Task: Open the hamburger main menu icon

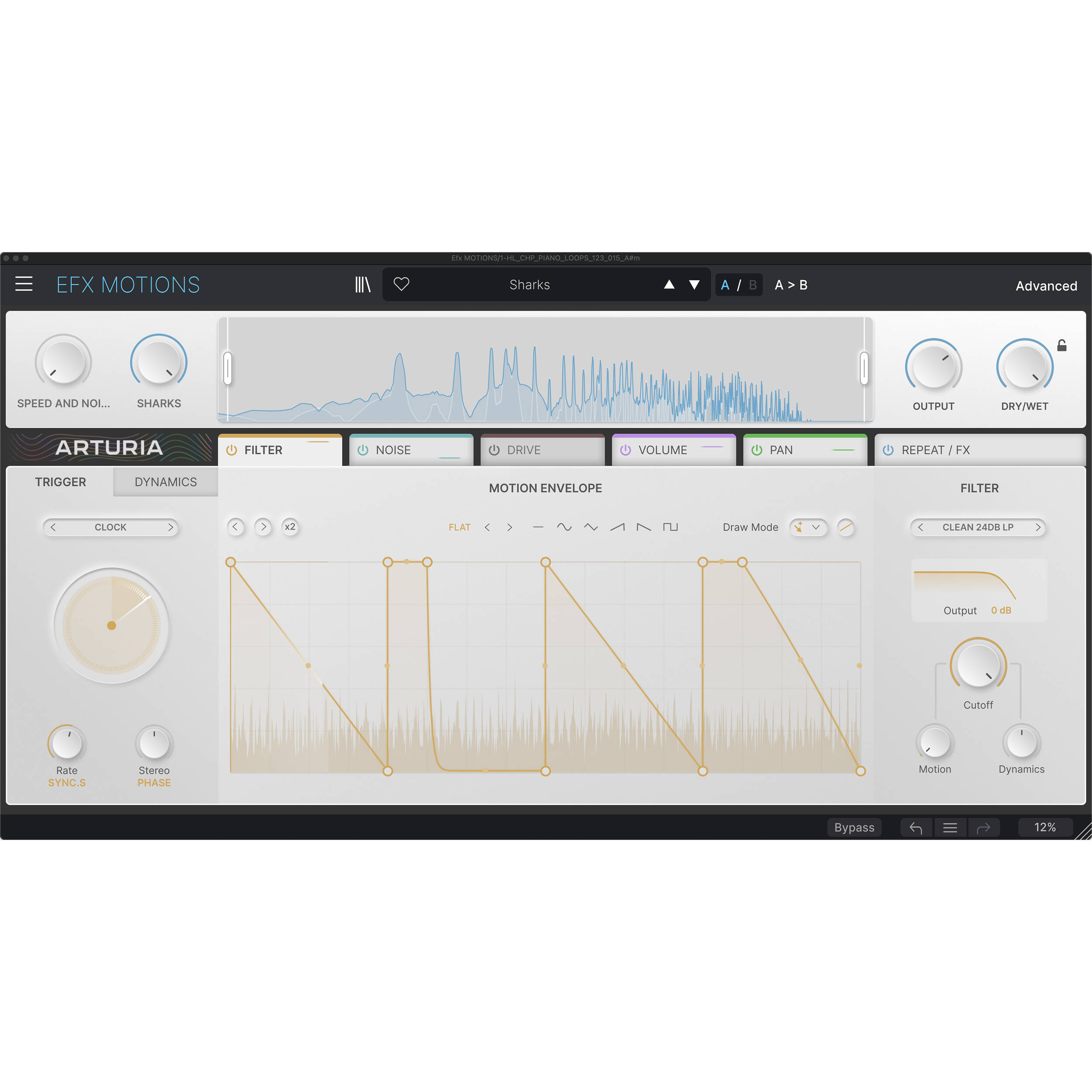Action: [24, 284]
